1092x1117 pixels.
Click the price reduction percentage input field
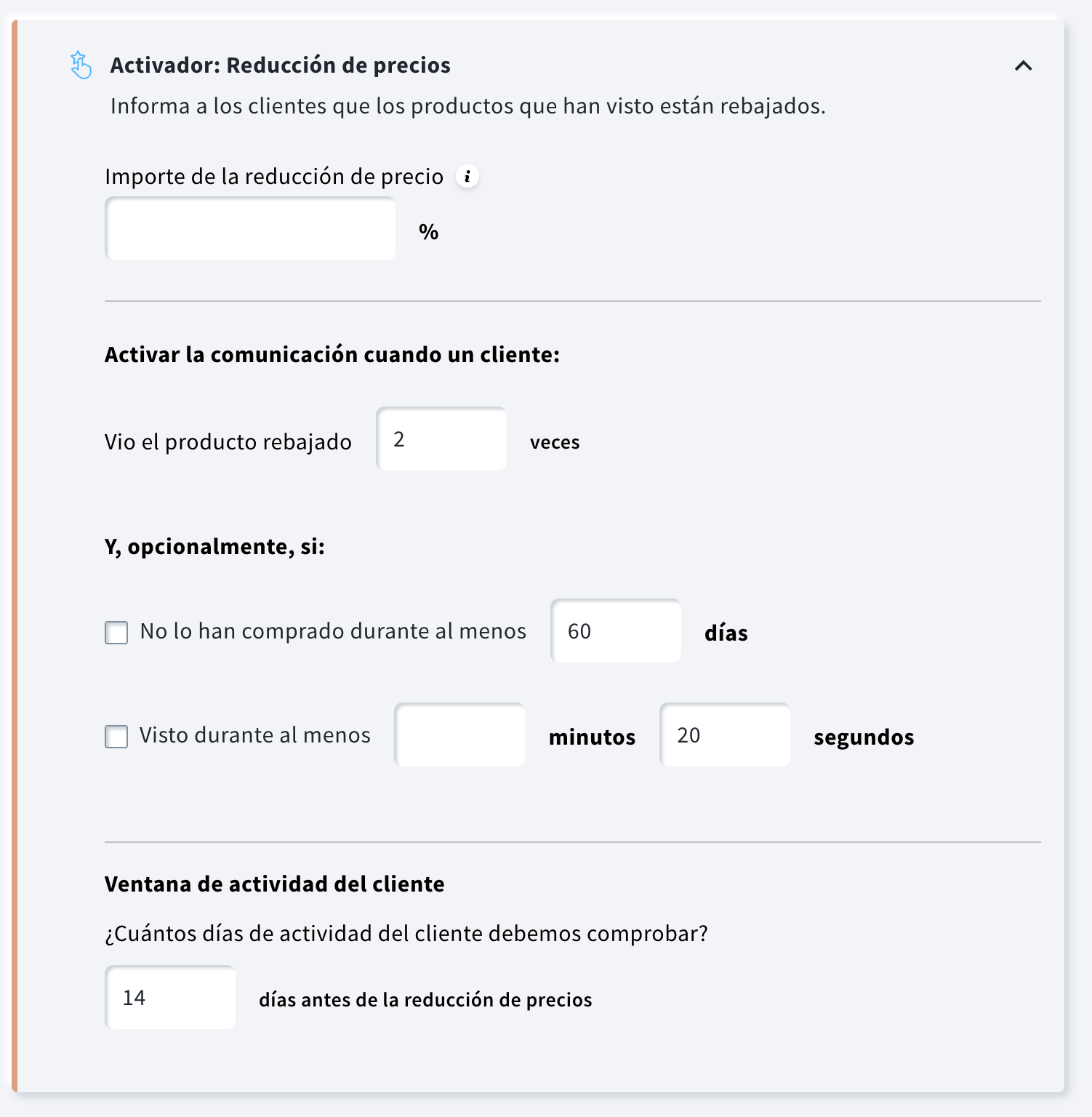tap(250, 229)
